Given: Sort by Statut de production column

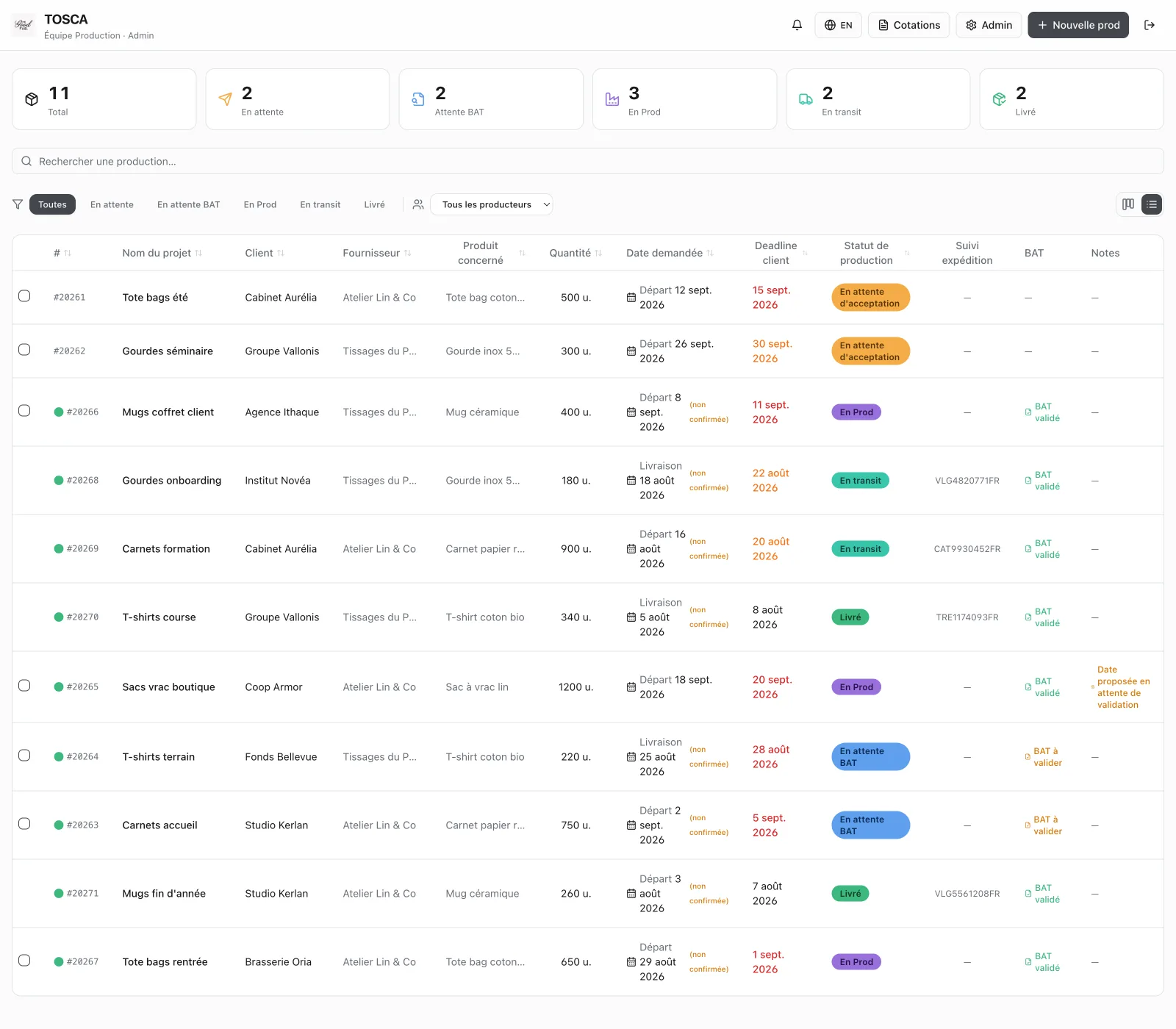Looking at the screenshot, I should pyautogui.click(x=872, y=253).
